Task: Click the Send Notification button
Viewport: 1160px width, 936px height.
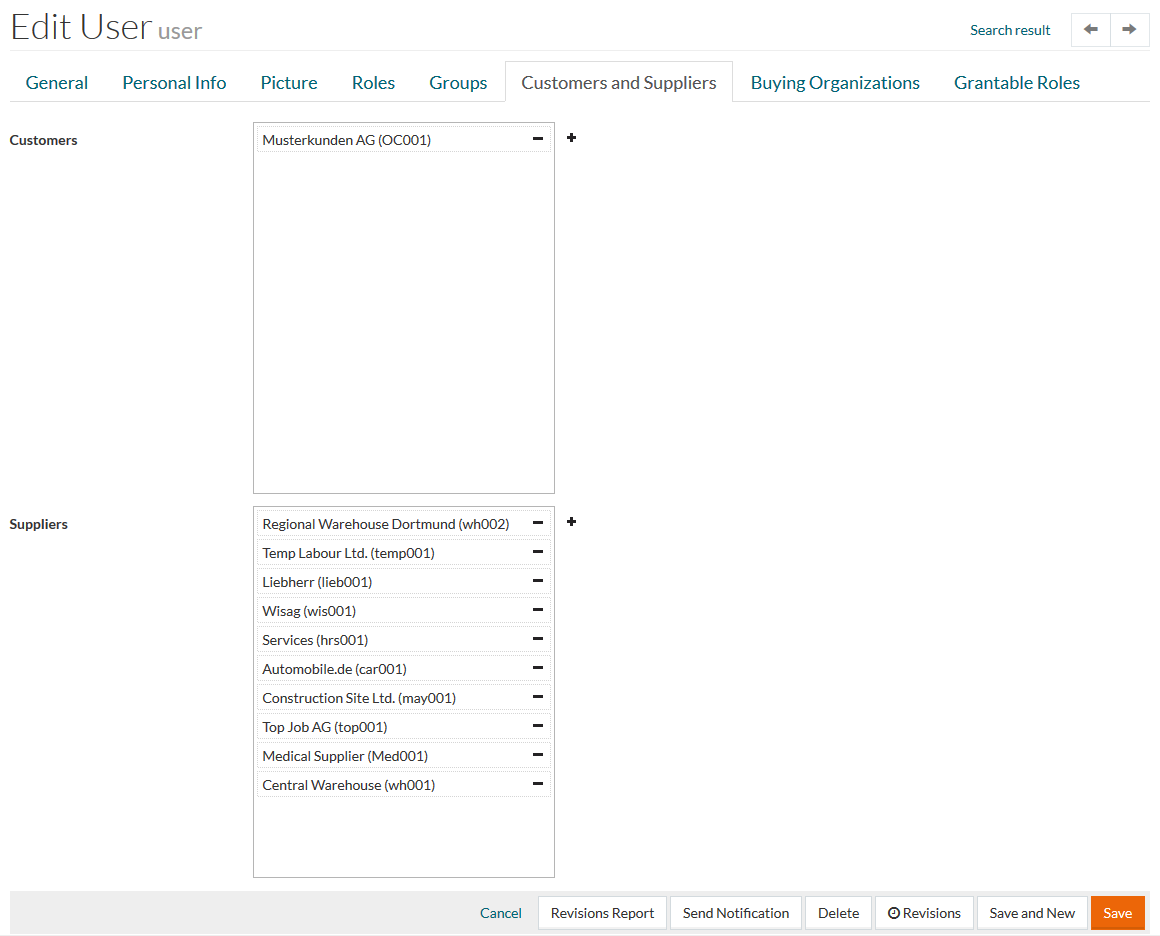Action: 736,913
